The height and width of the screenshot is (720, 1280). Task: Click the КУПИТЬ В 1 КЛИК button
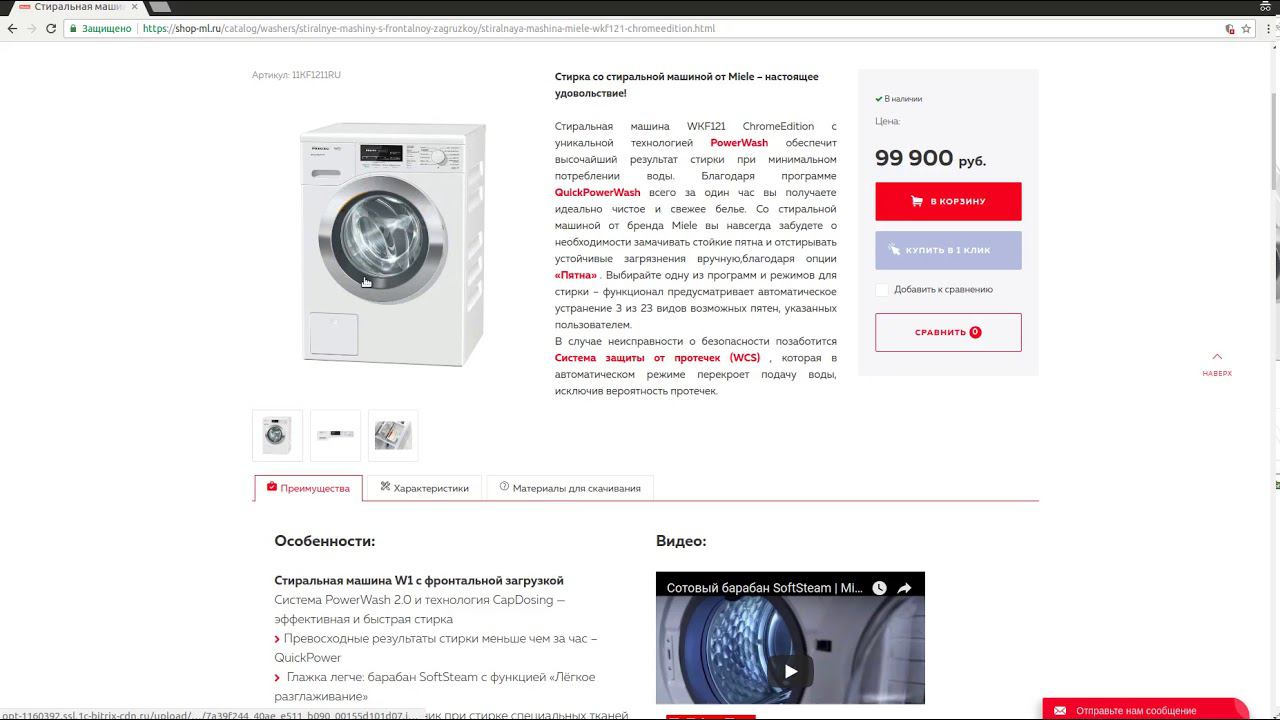click(948, 250)
